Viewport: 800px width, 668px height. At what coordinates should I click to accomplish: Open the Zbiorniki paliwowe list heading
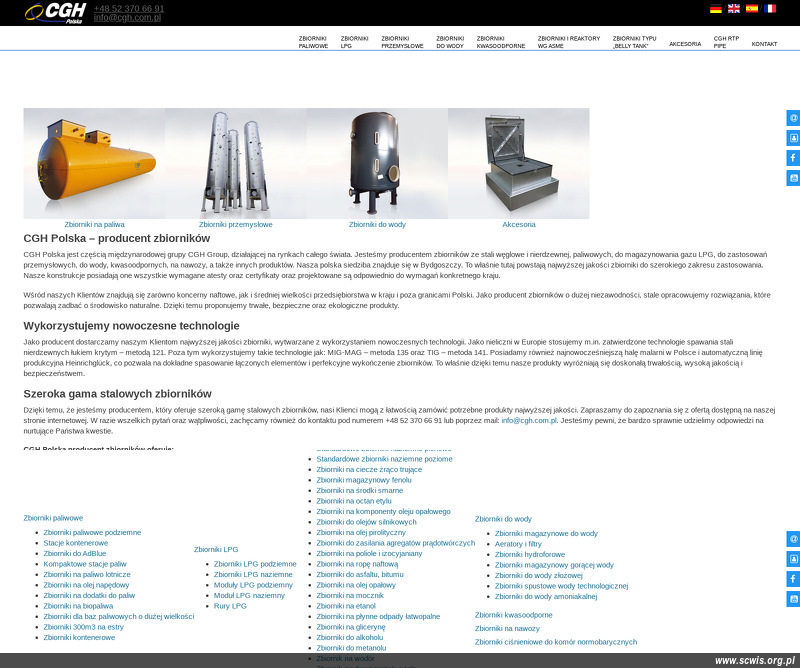pyautogui.click(x=53, y=518)
